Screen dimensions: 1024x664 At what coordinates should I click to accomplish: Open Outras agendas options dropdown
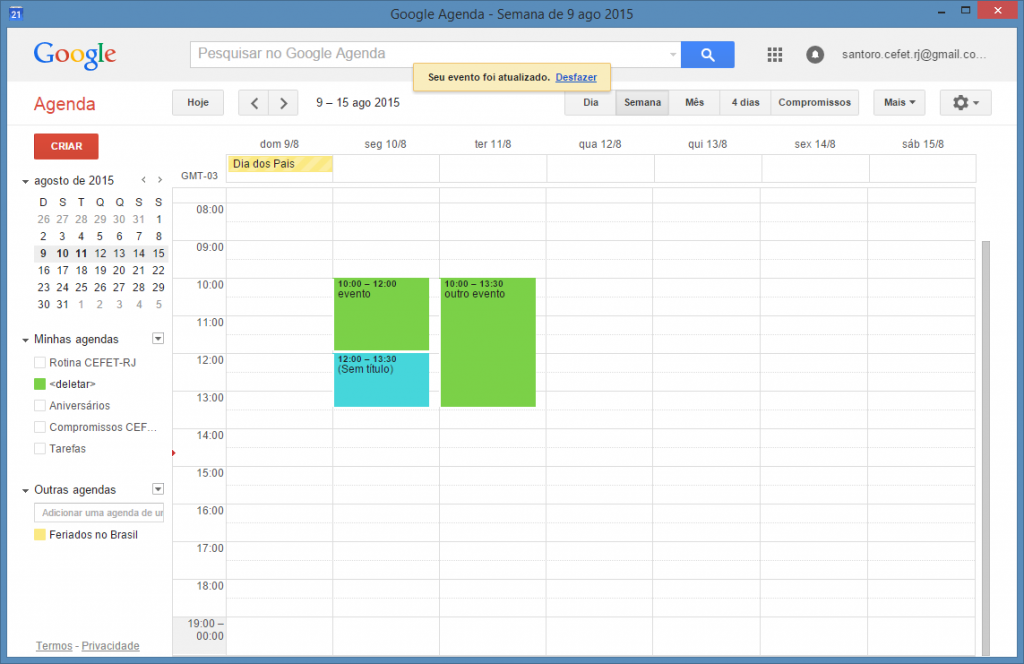(158, 489)
